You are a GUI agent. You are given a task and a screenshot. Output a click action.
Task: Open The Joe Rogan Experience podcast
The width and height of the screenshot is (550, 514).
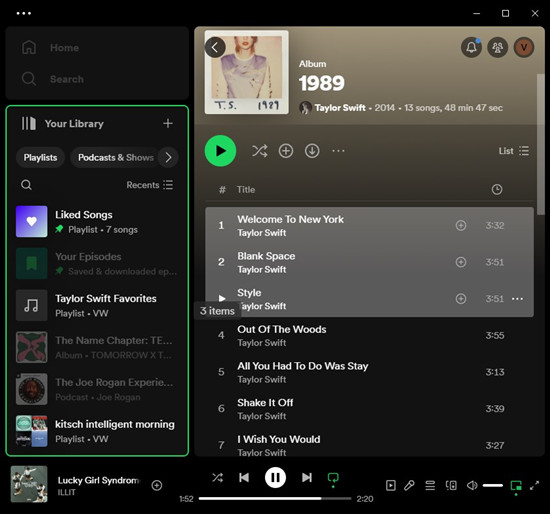[97, 389]
